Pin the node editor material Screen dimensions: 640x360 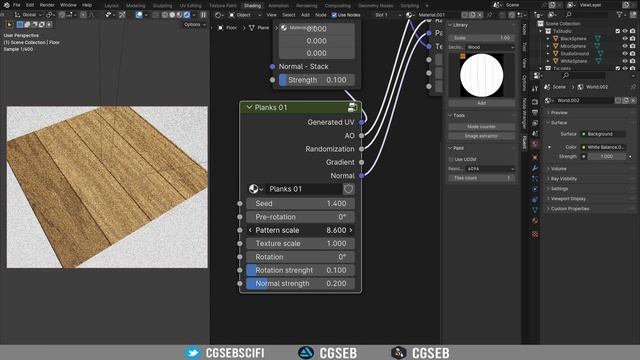point(489,15)
